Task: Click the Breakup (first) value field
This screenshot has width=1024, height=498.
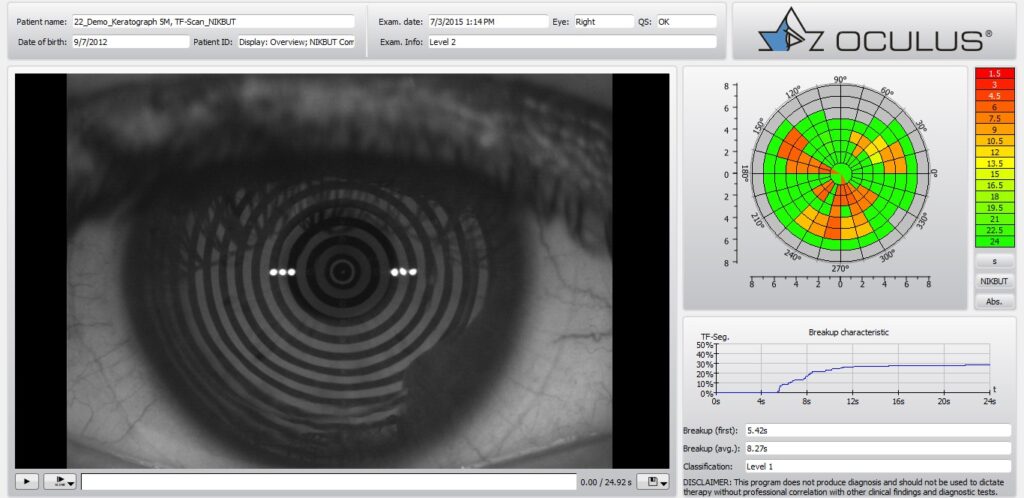Action: pos(876,430)
